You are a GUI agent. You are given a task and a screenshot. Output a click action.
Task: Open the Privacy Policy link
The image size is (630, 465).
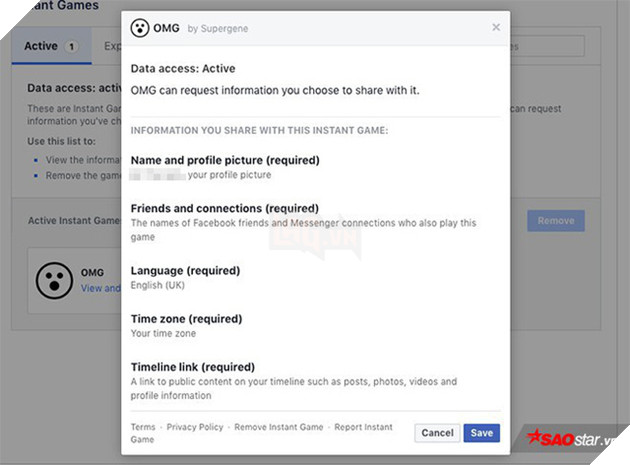click(x=195, y=427)
